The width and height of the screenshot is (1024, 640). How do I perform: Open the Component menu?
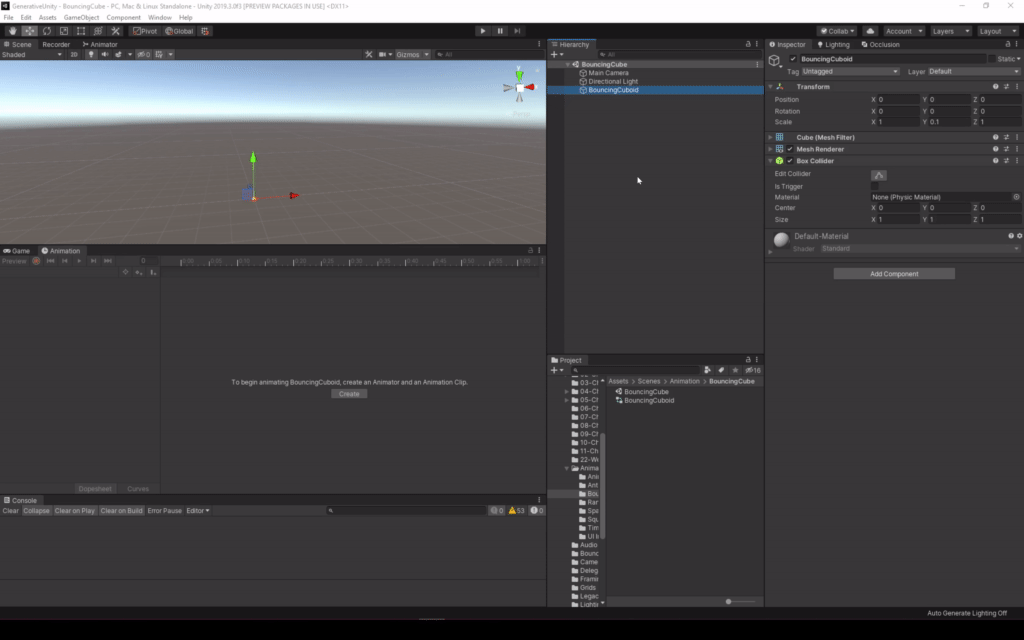coord(123,18)
